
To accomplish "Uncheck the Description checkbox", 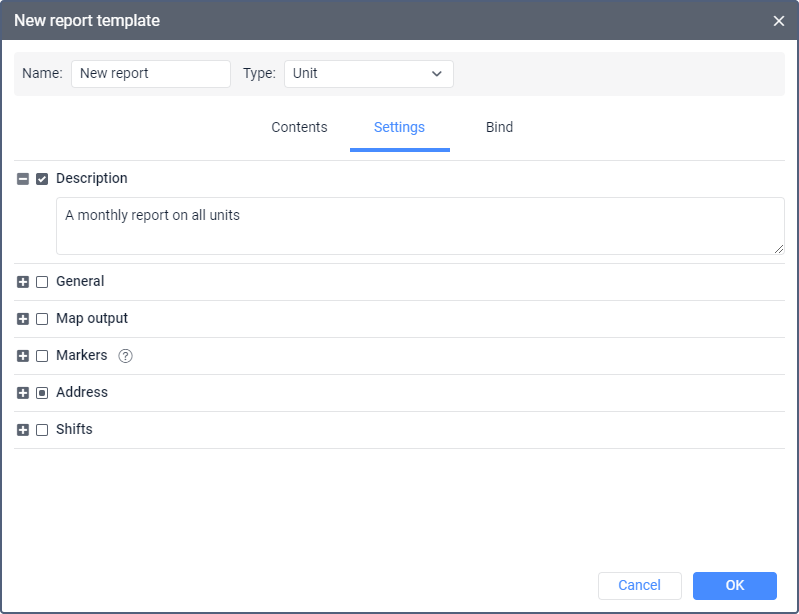I will point(42,179).
